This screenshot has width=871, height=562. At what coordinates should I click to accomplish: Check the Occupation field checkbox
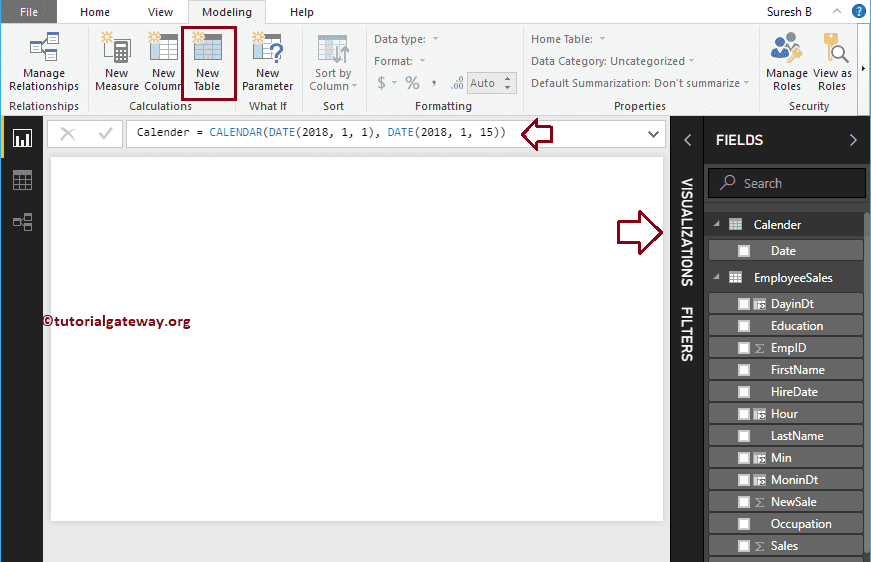click(x=744, y=524)
